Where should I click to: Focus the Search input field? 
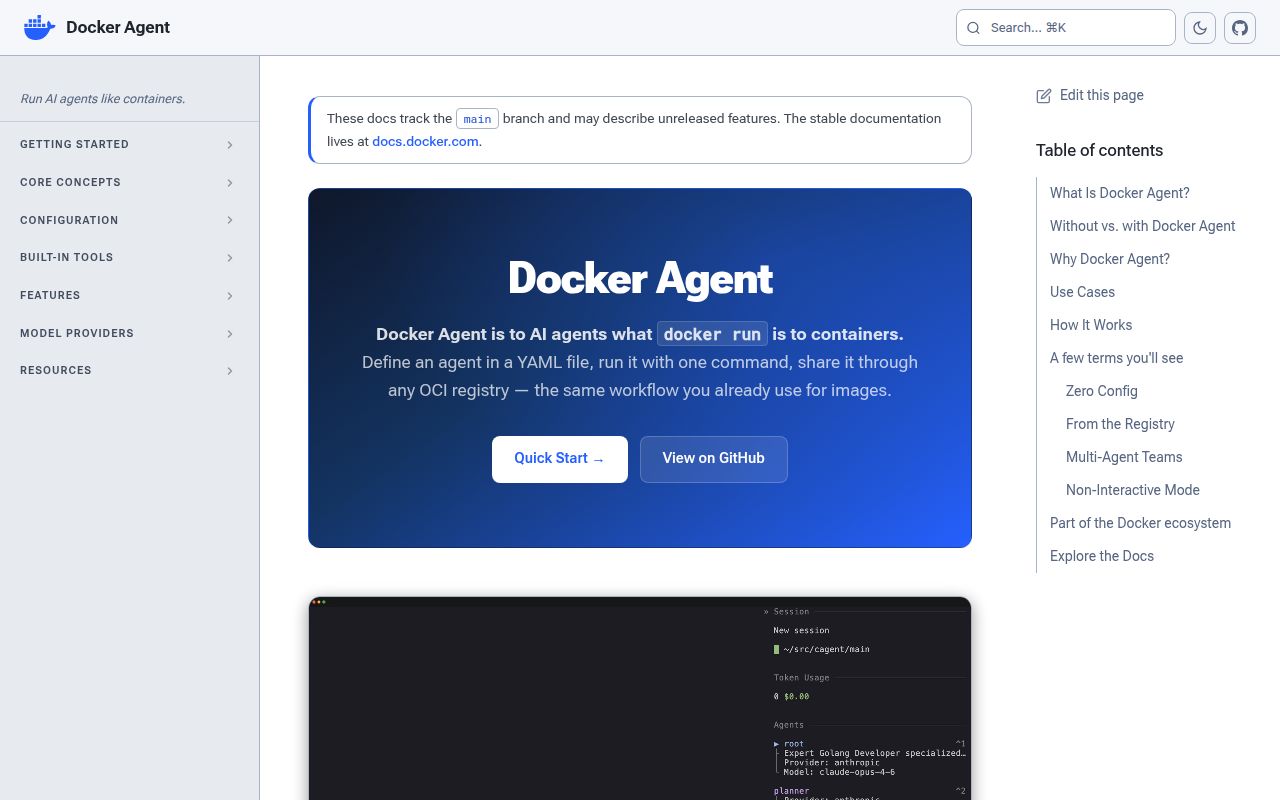point(1066,28)
